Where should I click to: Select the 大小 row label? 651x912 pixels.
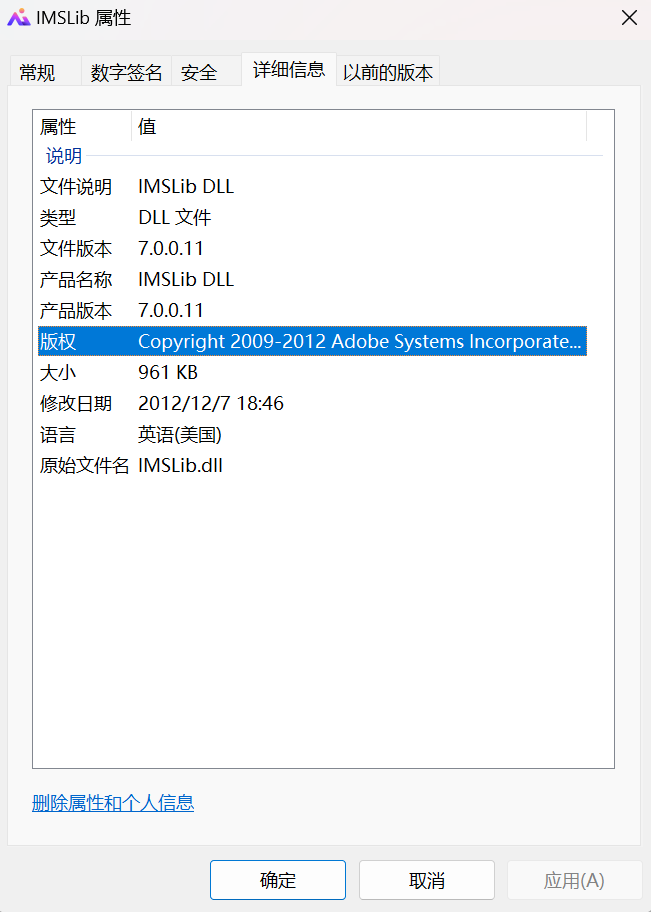pyautogui.click(x=58, y=372)
